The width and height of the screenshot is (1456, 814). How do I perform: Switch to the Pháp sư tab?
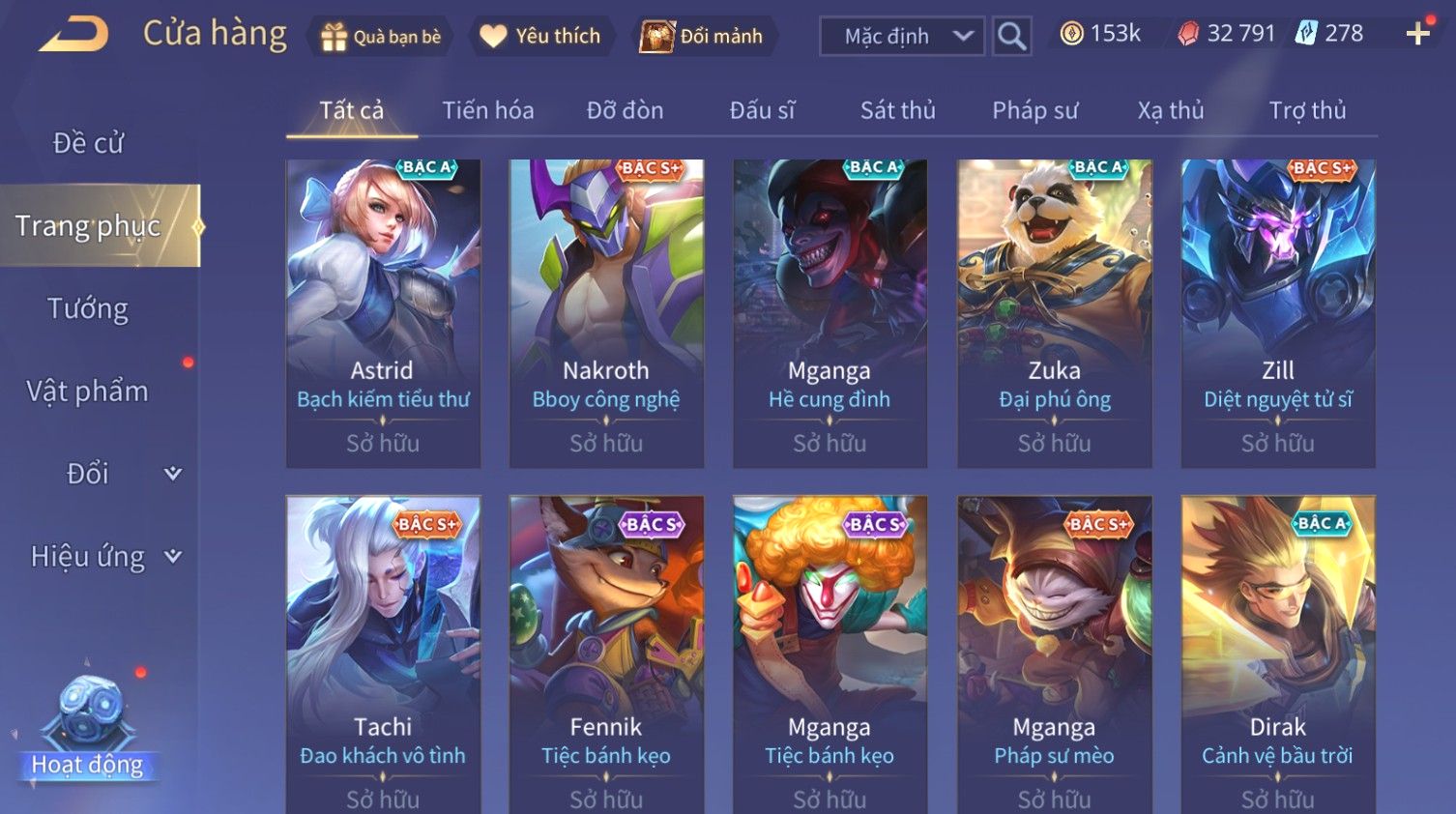click(x=1034, y=110)
